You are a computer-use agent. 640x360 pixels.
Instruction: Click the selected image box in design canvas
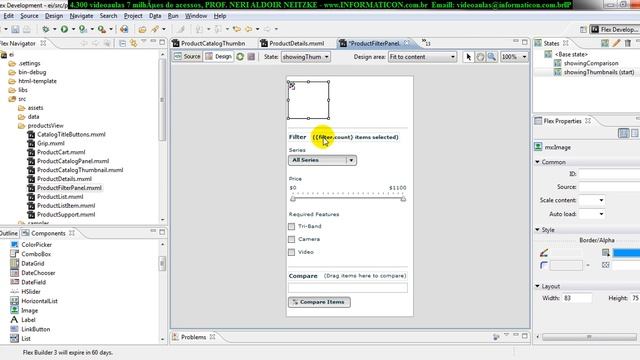click(308, 100)
